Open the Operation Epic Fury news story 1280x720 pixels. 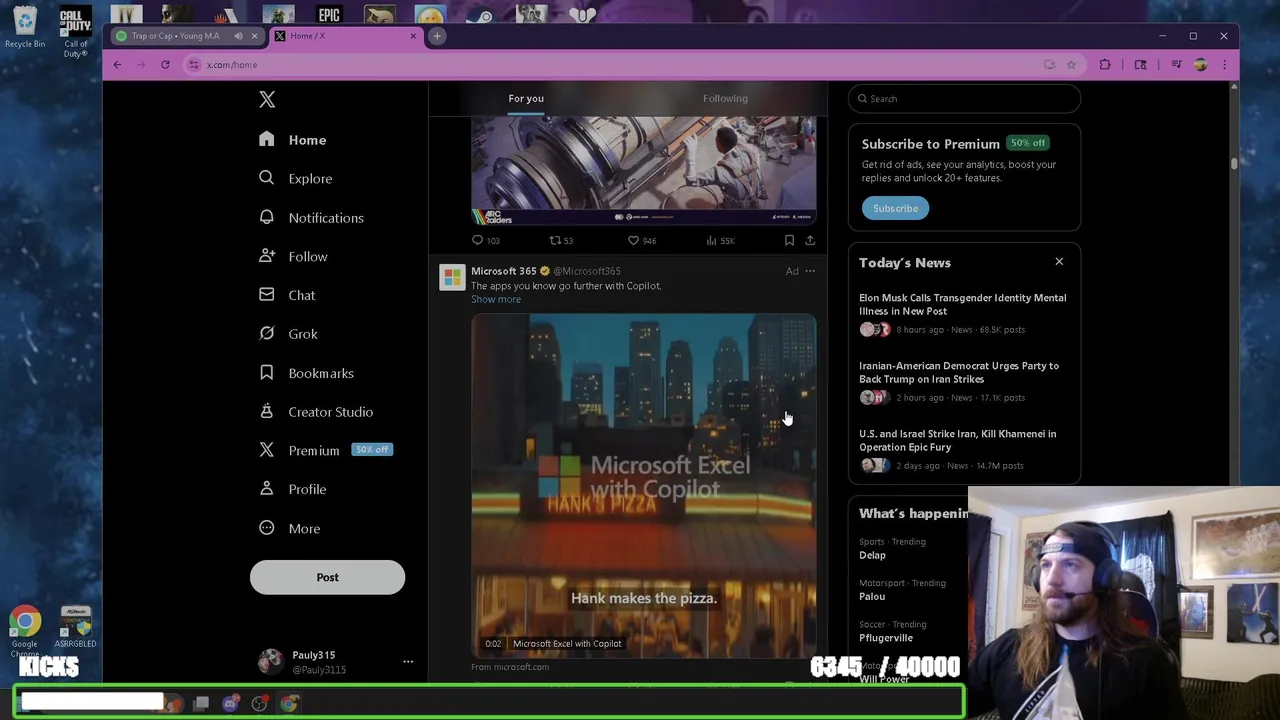click(957, 440)
